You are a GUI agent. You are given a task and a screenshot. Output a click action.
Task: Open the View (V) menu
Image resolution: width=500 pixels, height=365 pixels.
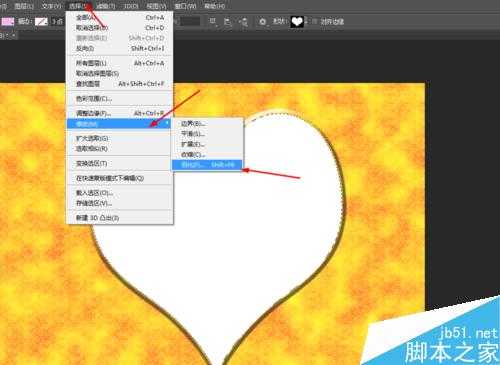(x=156, y=6)
